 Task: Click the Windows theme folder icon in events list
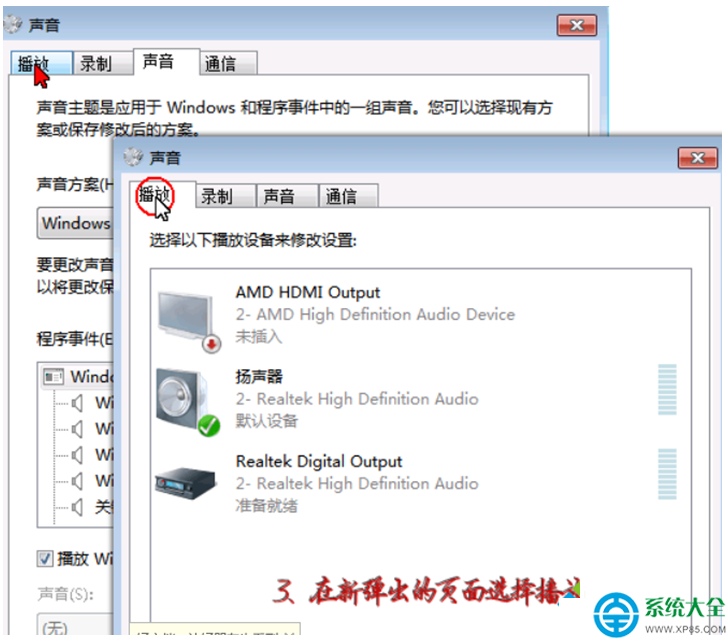(53, 376)
